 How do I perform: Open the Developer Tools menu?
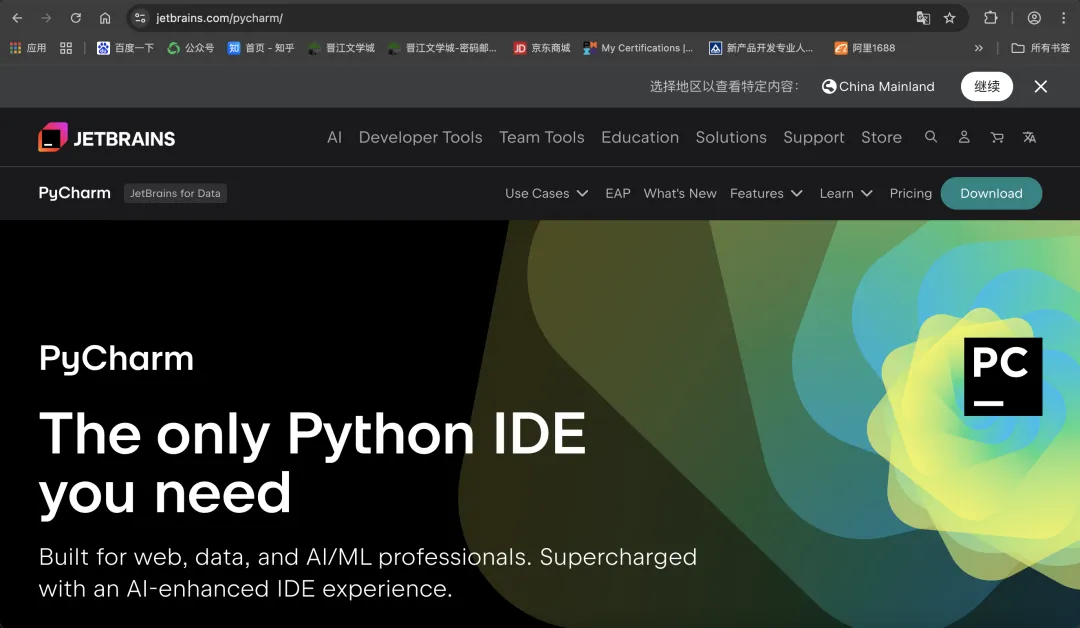(x=420, y=137)
